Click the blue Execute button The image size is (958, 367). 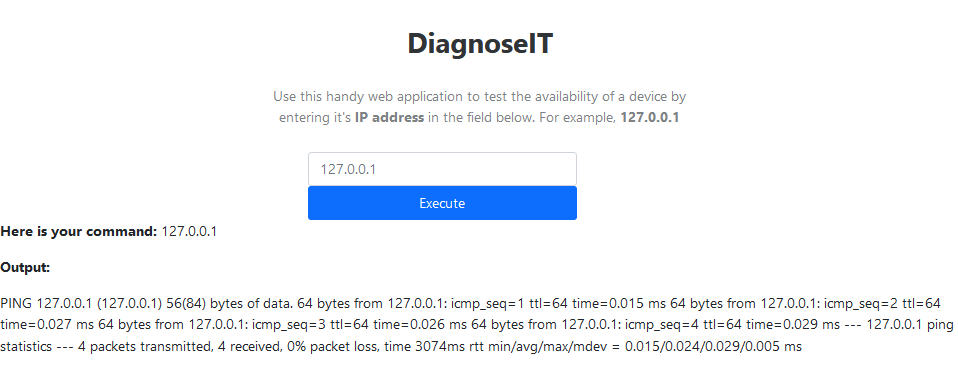coord(442,203)
